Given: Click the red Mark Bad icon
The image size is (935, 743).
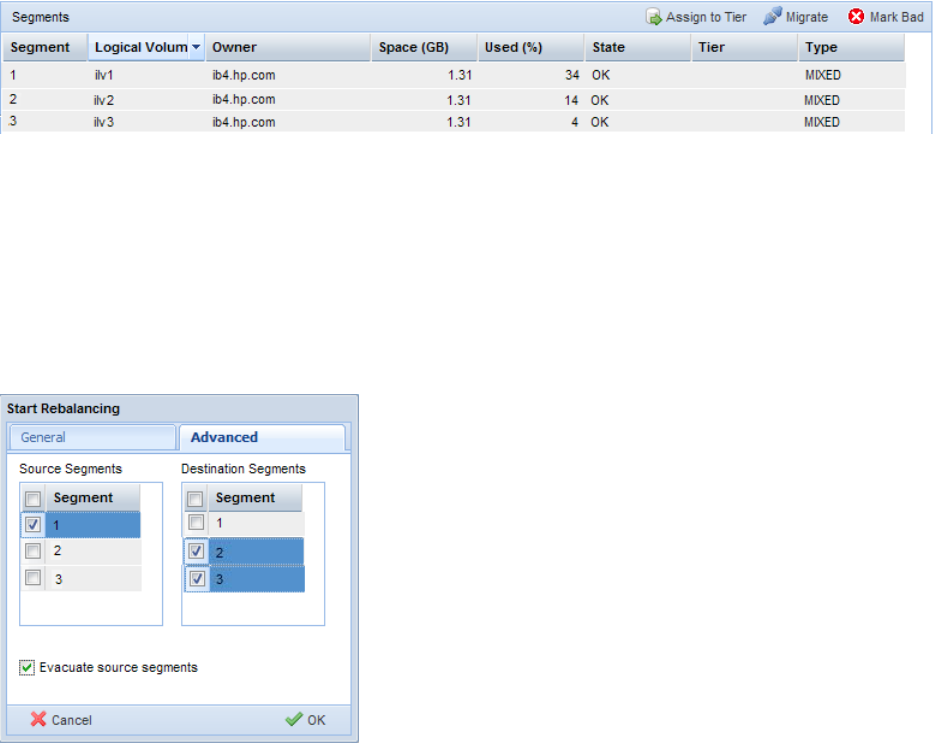Looking at the screenshot, I should [856, 17].
